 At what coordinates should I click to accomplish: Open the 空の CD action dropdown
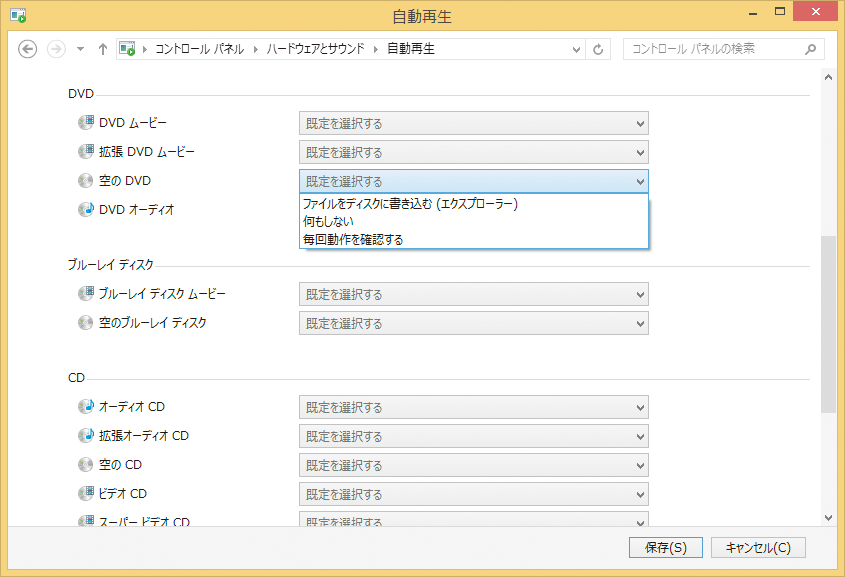[x=474, y=465]
